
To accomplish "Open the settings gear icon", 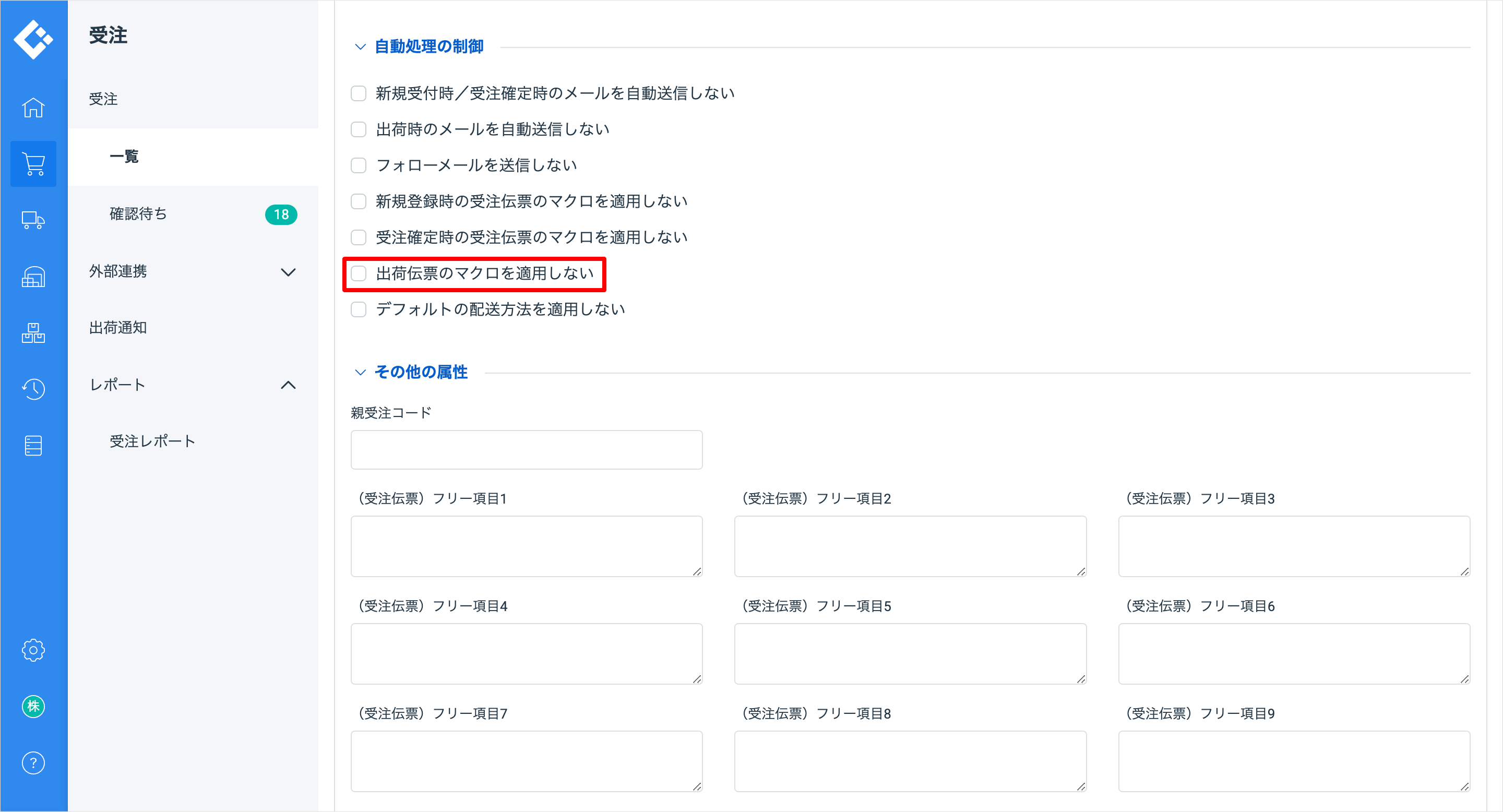I will point(33,650).
